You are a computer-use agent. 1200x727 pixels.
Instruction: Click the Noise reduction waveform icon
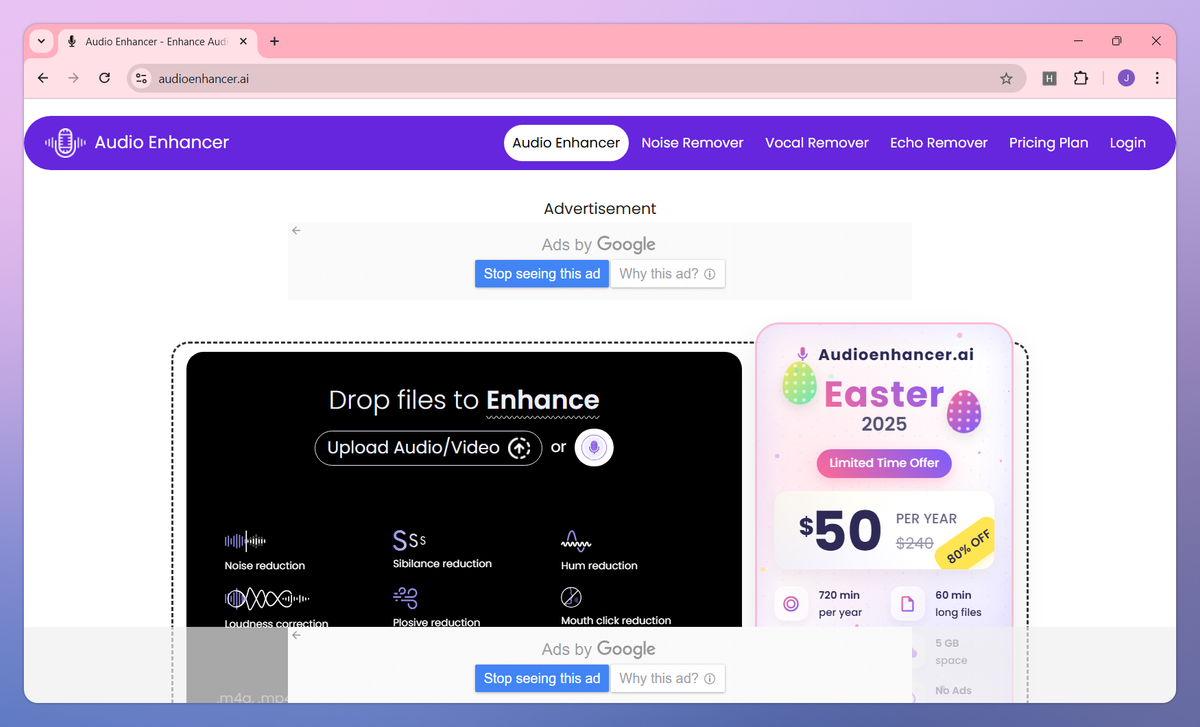point(245,542)
